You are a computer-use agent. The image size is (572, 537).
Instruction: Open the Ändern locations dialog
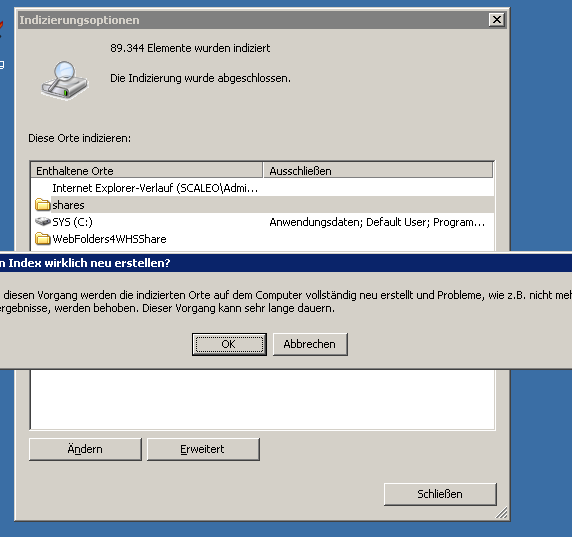(x=85, y=449)
